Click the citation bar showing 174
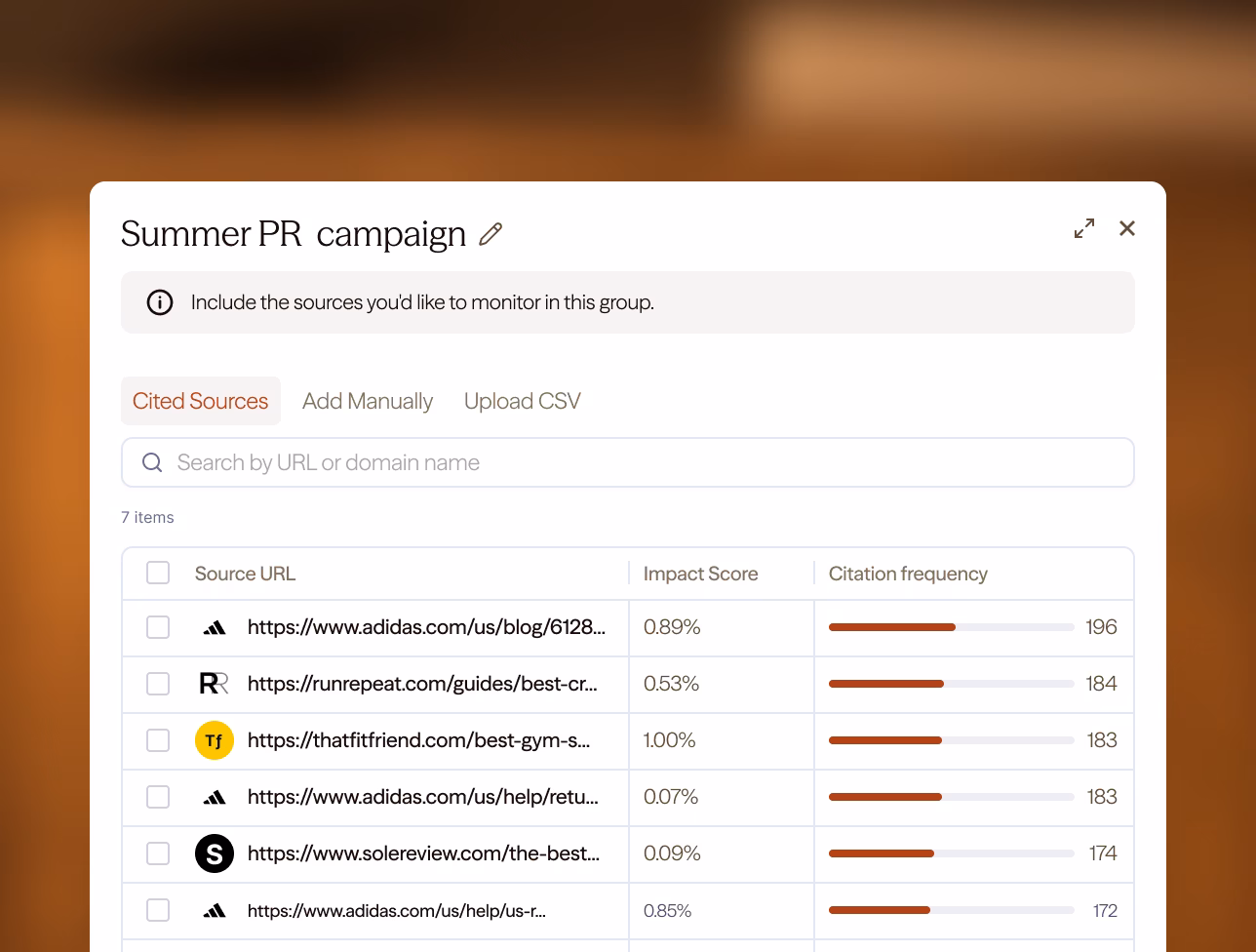The width and height of the screenshot is (1256, 952). pyautogui.click(x=952, y=853)
